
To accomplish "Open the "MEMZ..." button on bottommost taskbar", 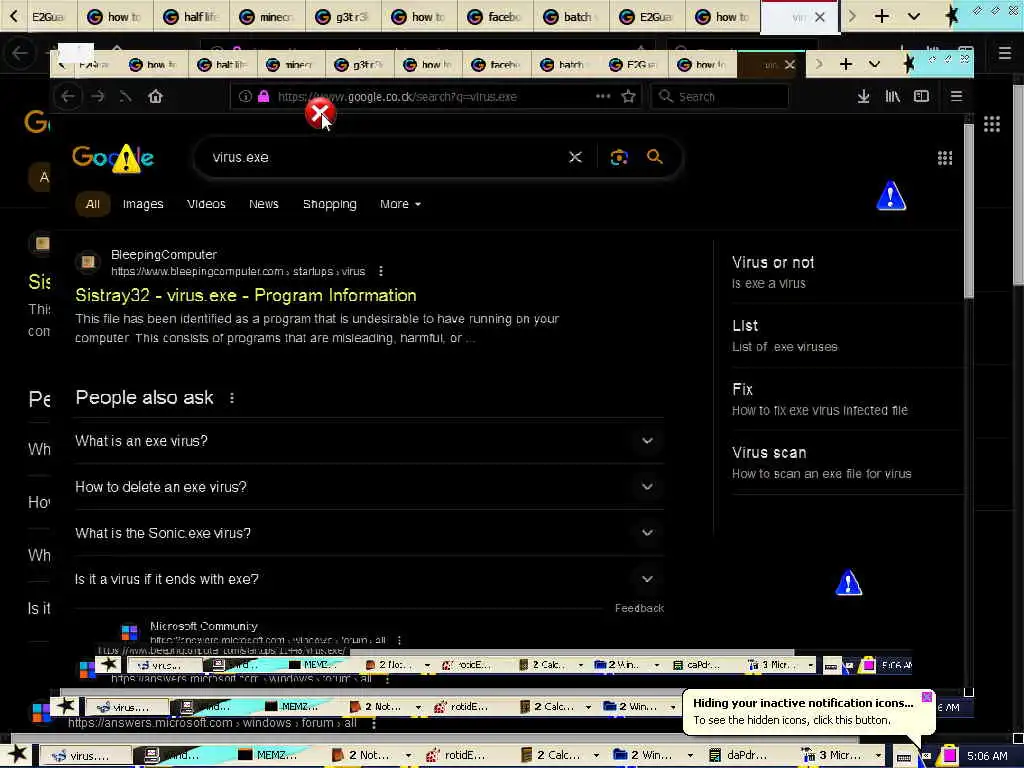I will (x=276, y=756).
